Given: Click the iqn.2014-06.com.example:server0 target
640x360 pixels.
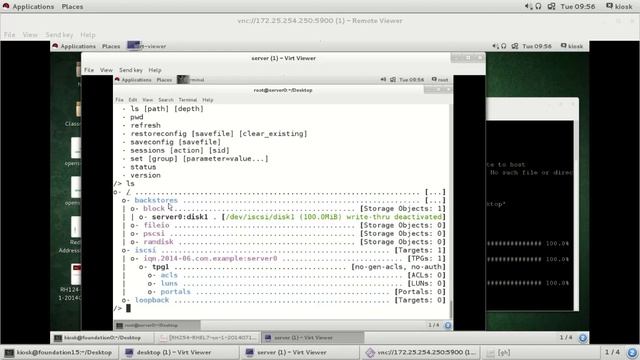Looking at the screenshot, I should coord(210,258).
